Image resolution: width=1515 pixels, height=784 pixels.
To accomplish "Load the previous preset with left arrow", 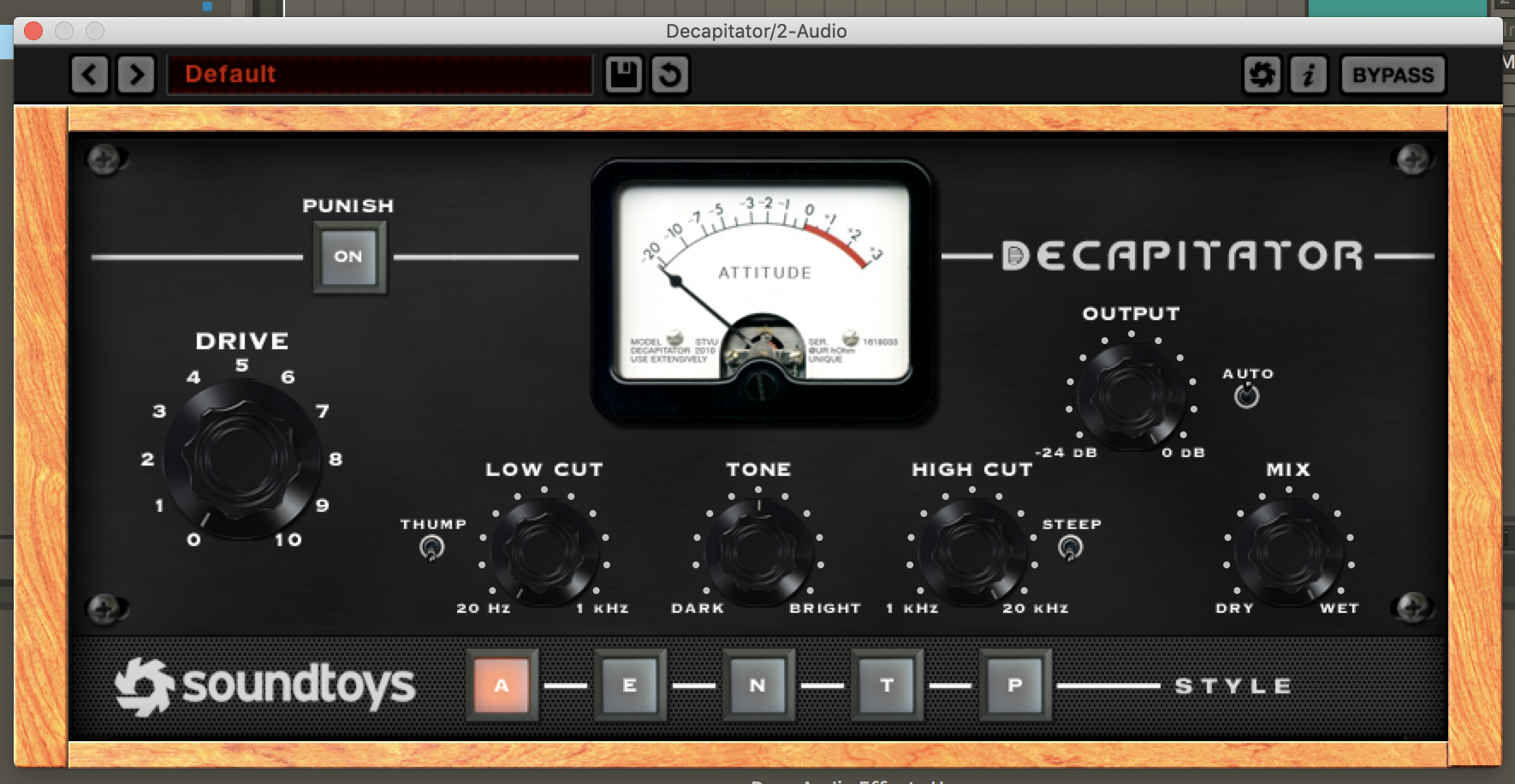I will (89, 74).
